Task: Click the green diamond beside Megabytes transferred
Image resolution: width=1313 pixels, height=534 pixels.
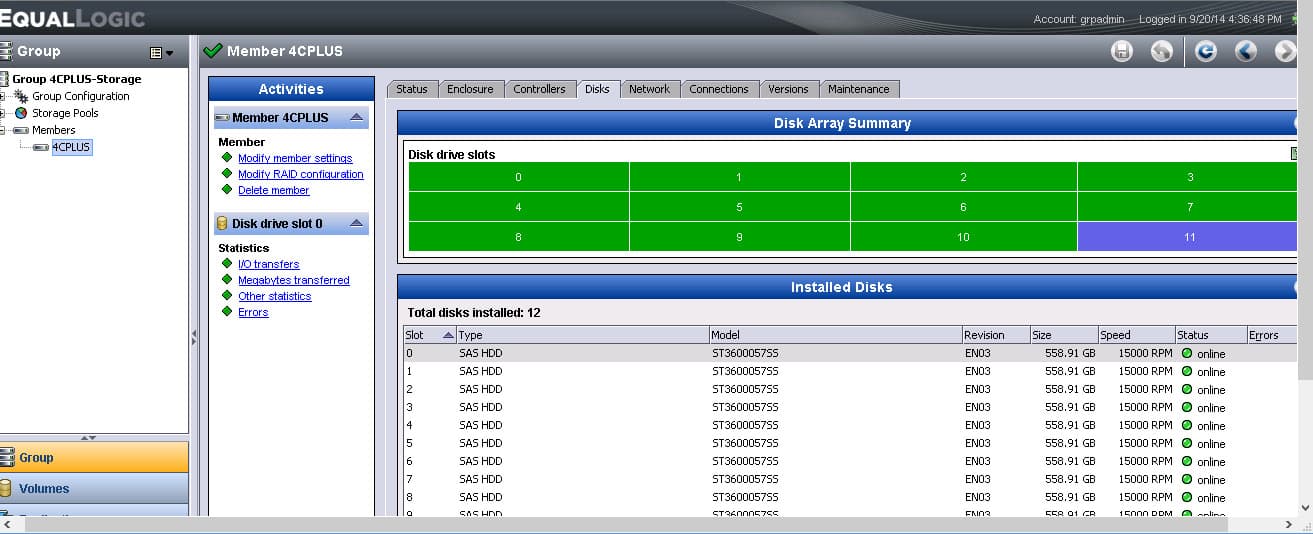Action: pyautogui.click(x=227, y=280)
